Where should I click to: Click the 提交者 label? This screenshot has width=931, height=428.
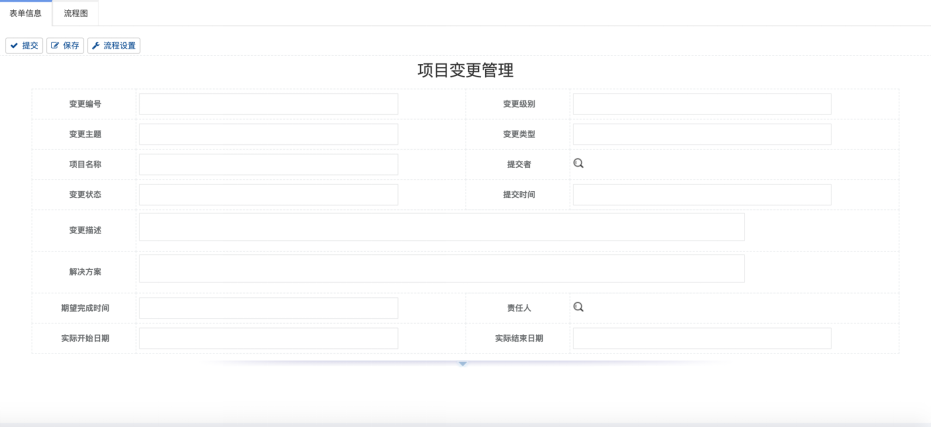click(x=519, y=164)
